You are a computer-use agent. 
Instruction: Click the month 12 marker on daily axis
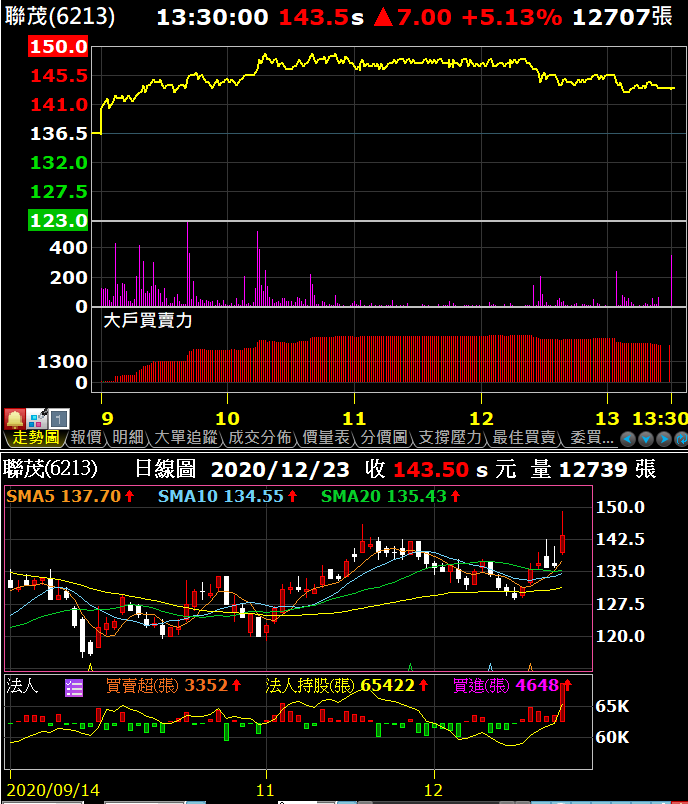[434, 790]
